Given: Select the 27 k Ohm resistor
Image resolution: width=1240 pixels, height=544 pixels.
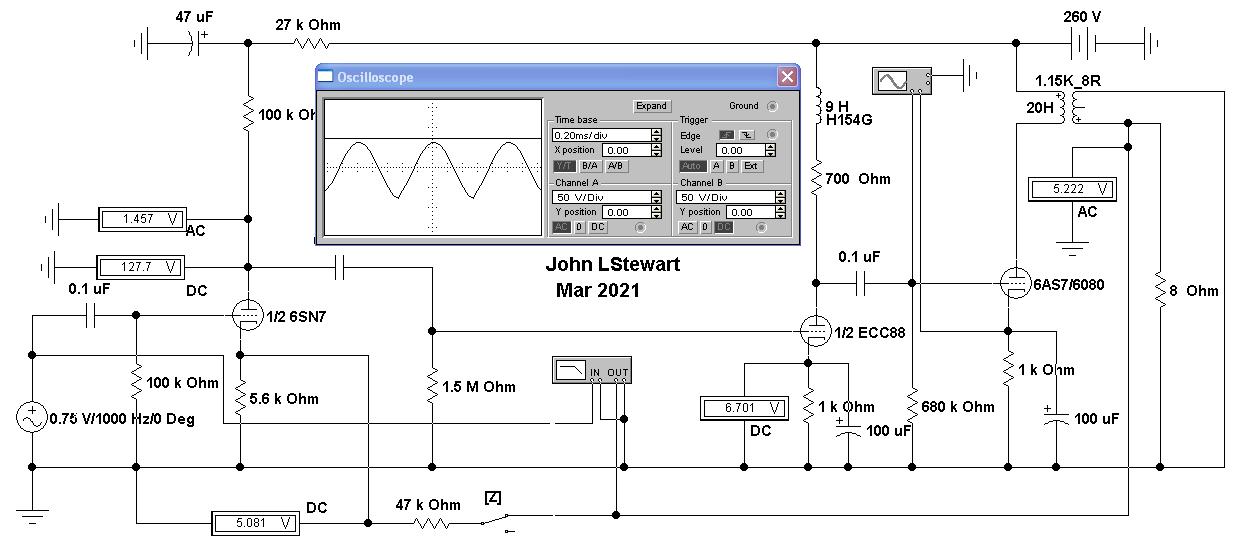Looking at the screenshot, I should (310, 43).
